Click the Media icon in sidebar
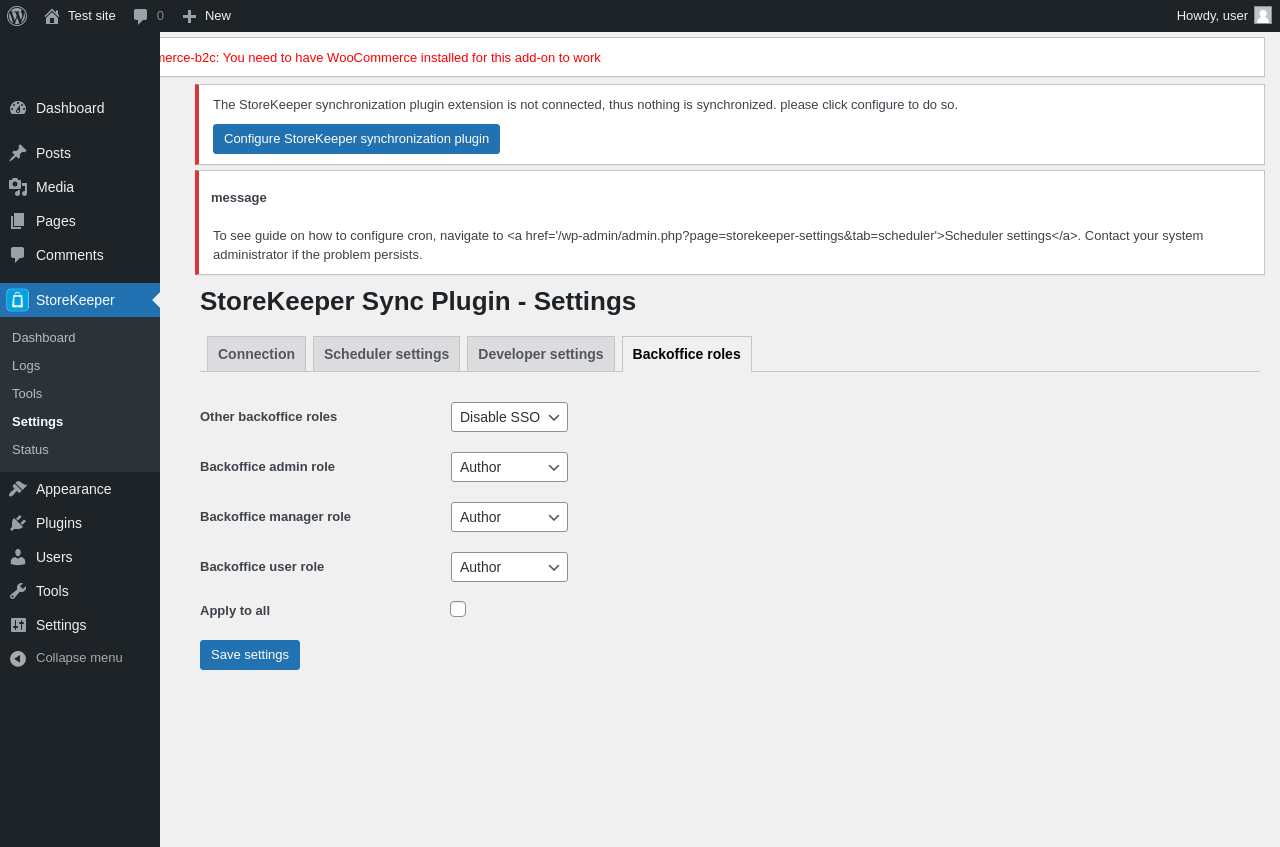Screen dimensions: 1280x847 (18, 187)
